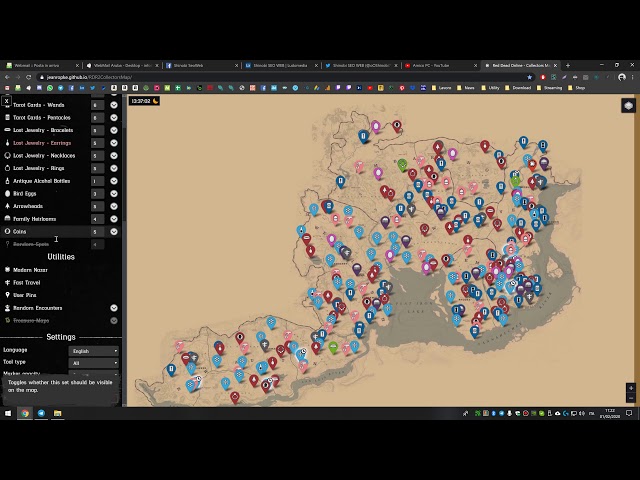Toggle the Fast Travel utility markers
Screen dimensions: 640x480
click(x=28, y=282)
